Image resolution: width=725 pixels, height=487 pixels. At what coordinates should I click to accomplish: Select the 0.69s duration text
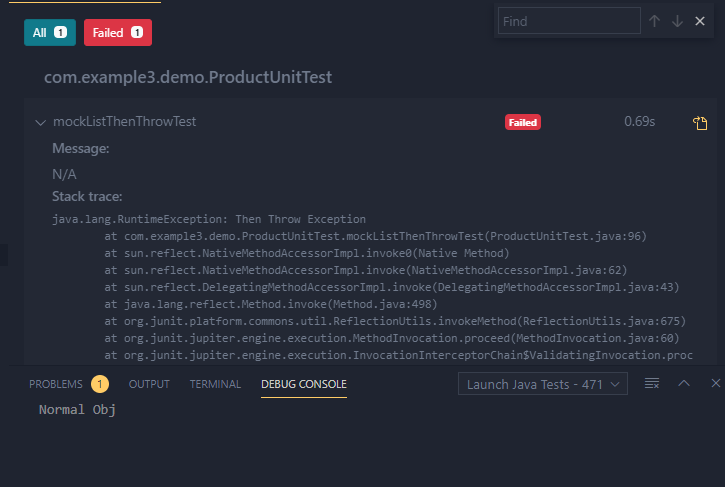pyautogui.click(x=639, y=122)
